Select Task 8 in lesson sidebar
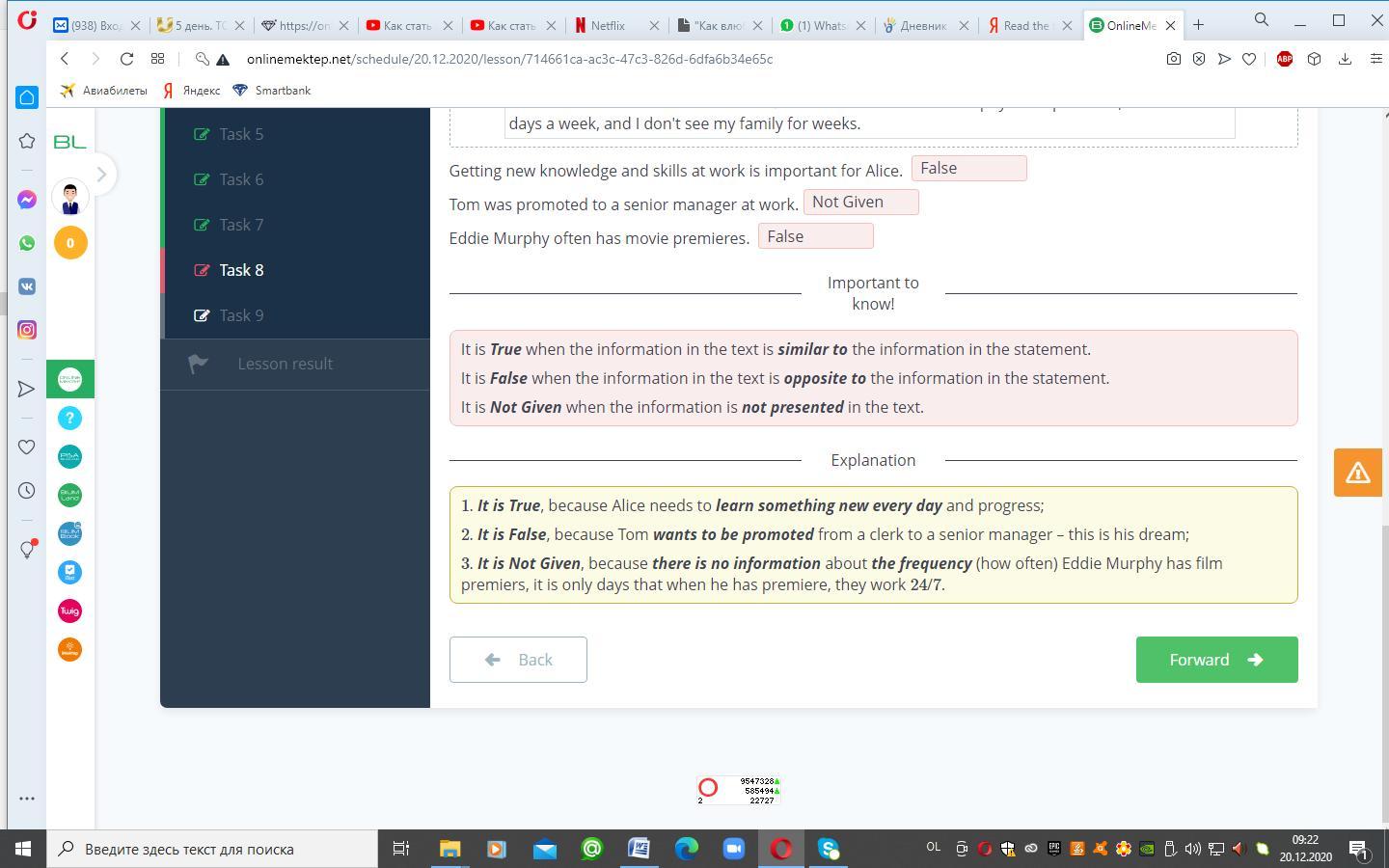Image resolution: width=1389 pixels, height=868 pixels. [241, 270]
